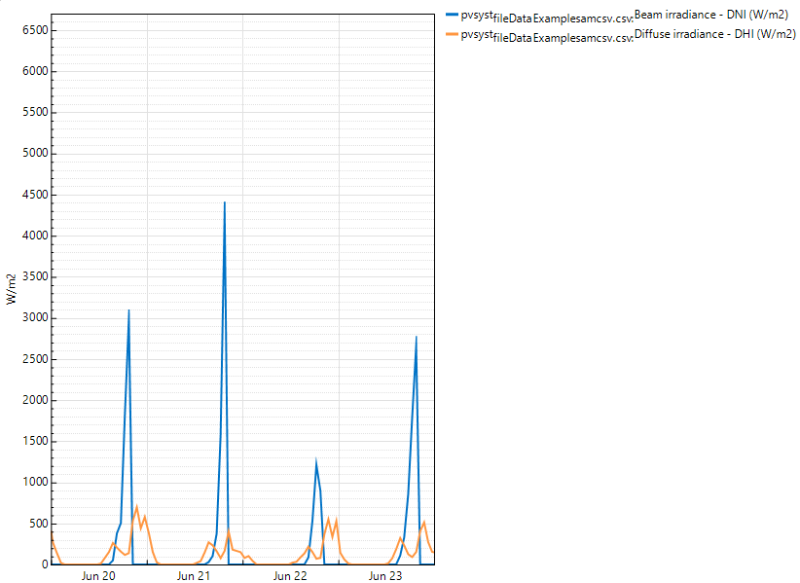Click the W/m2 y-axis title

(x=11, y=289)
